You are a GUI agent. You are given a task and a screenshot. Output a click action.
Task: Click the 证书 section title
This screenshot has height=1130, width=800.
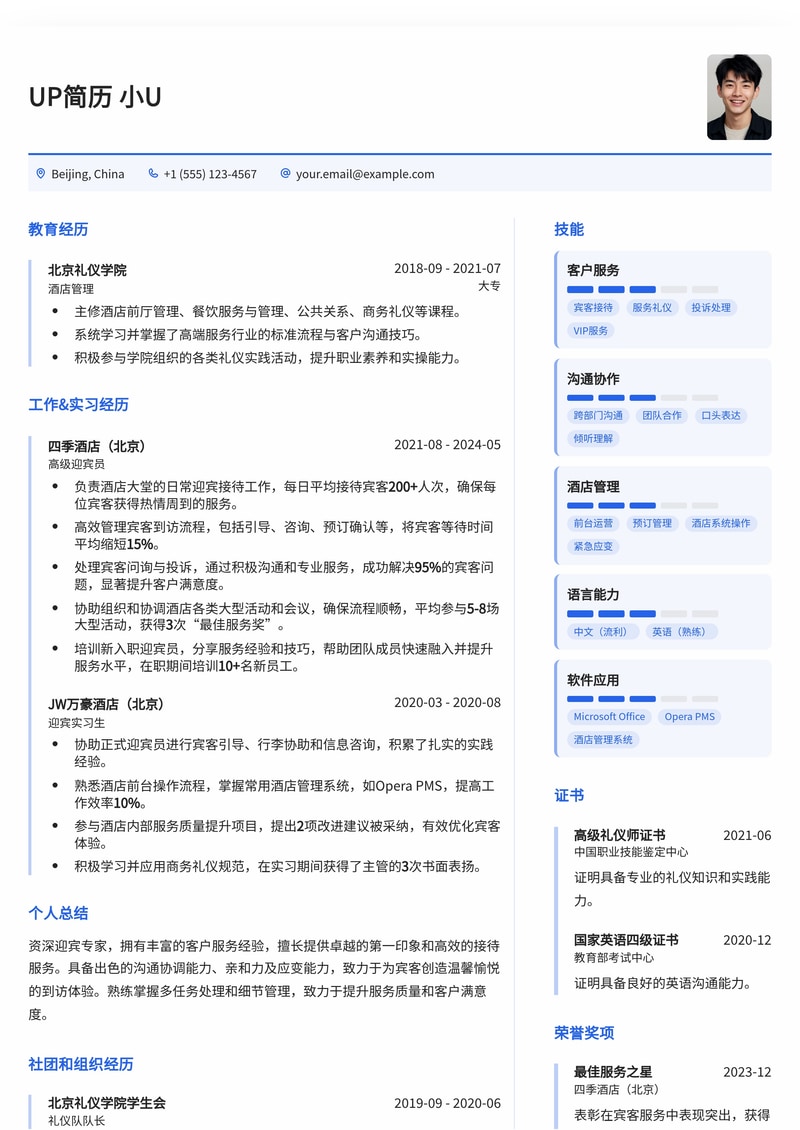[569, 796]
